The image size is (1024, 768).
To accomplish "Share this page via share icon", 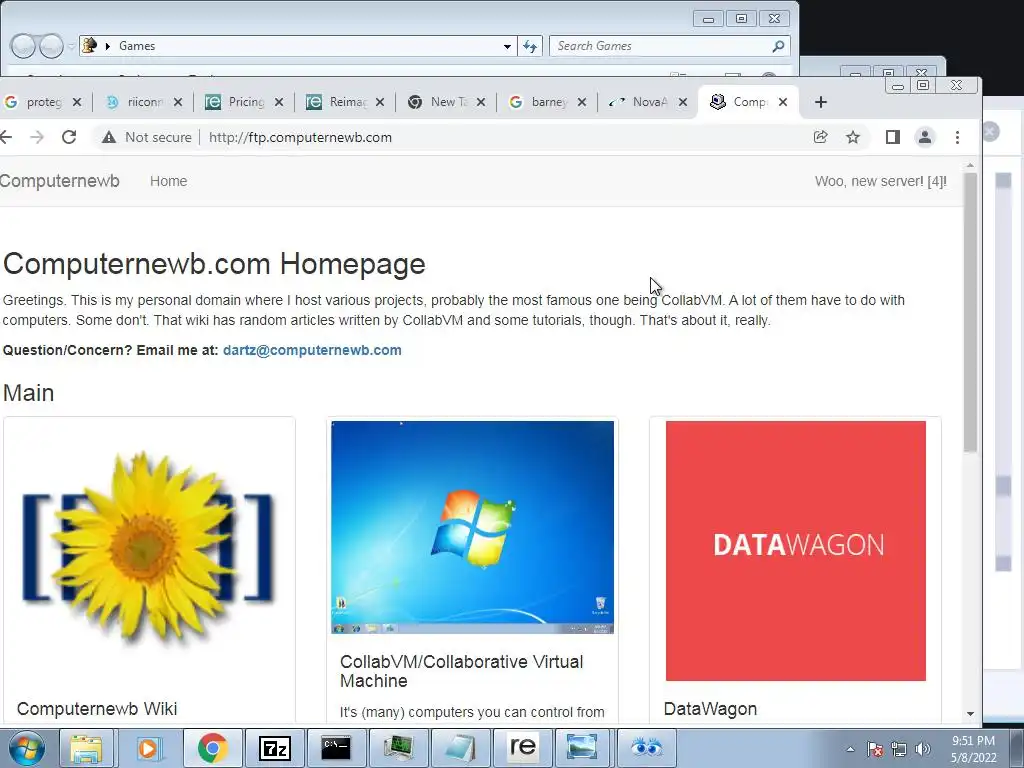I will click(821, 137).
